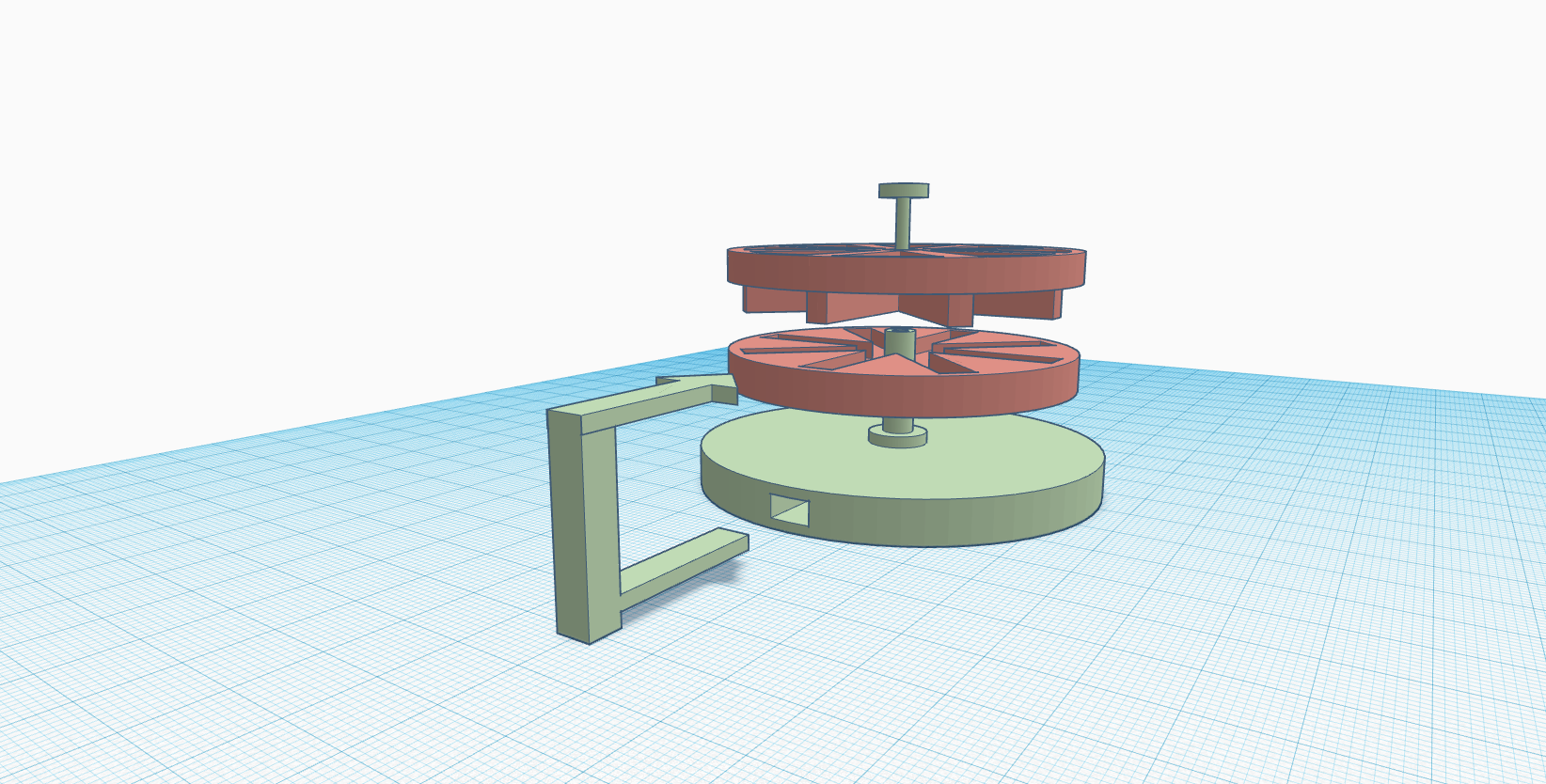Select the small green collar on the base

click(x=897, y=435)
